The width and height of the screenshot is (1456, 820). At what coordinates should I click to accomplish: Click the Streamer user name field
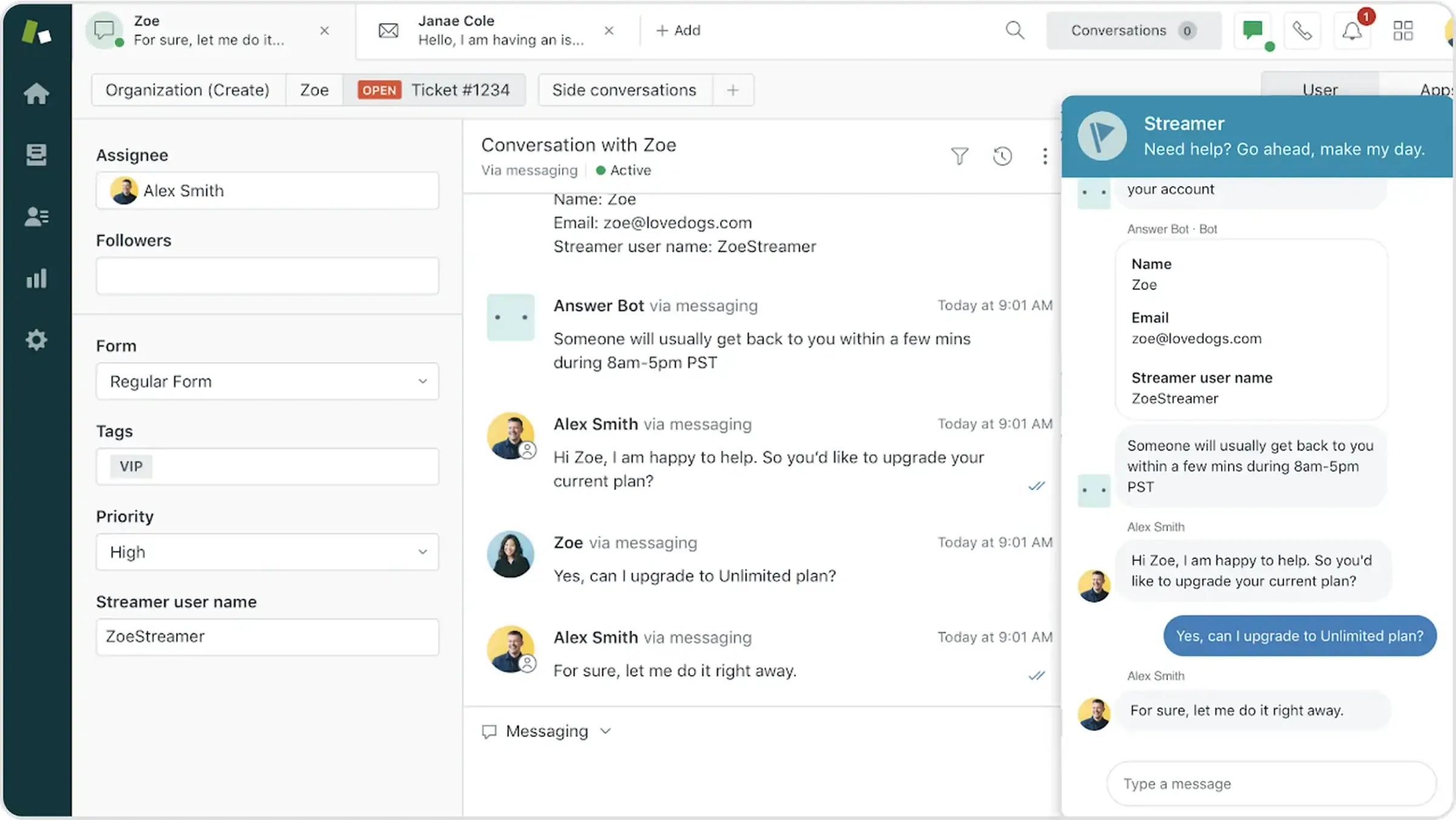coord(267,637)
